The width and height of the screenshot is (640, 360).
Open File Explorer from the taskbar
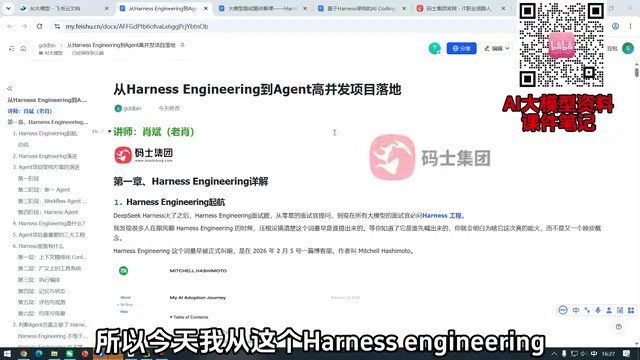54,353
